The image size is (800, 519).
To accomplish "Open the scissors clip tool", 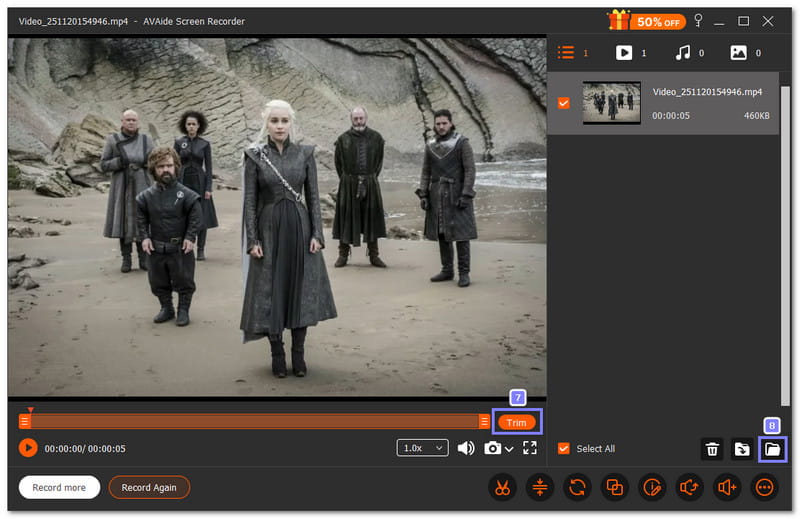I will click(x=501, y=488).
